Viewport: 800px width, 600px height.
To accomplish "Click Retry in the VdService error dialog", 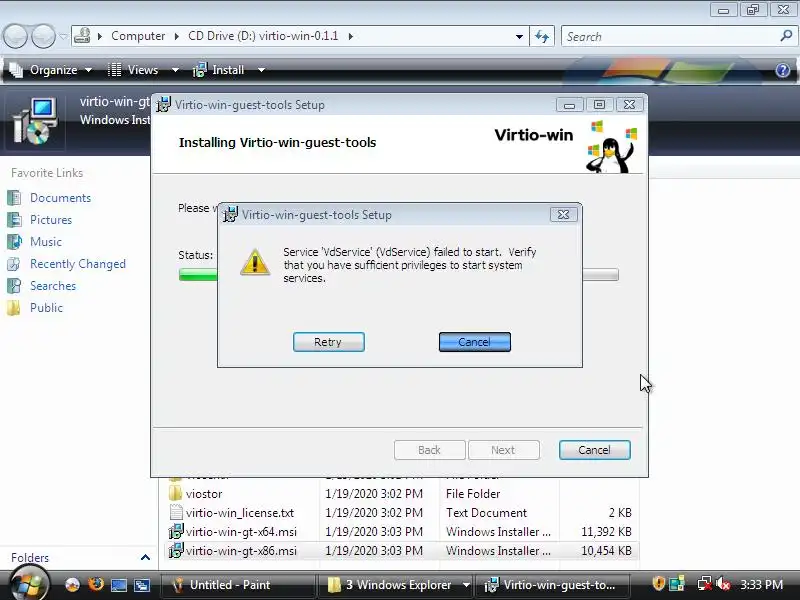I will coord(329,342).
